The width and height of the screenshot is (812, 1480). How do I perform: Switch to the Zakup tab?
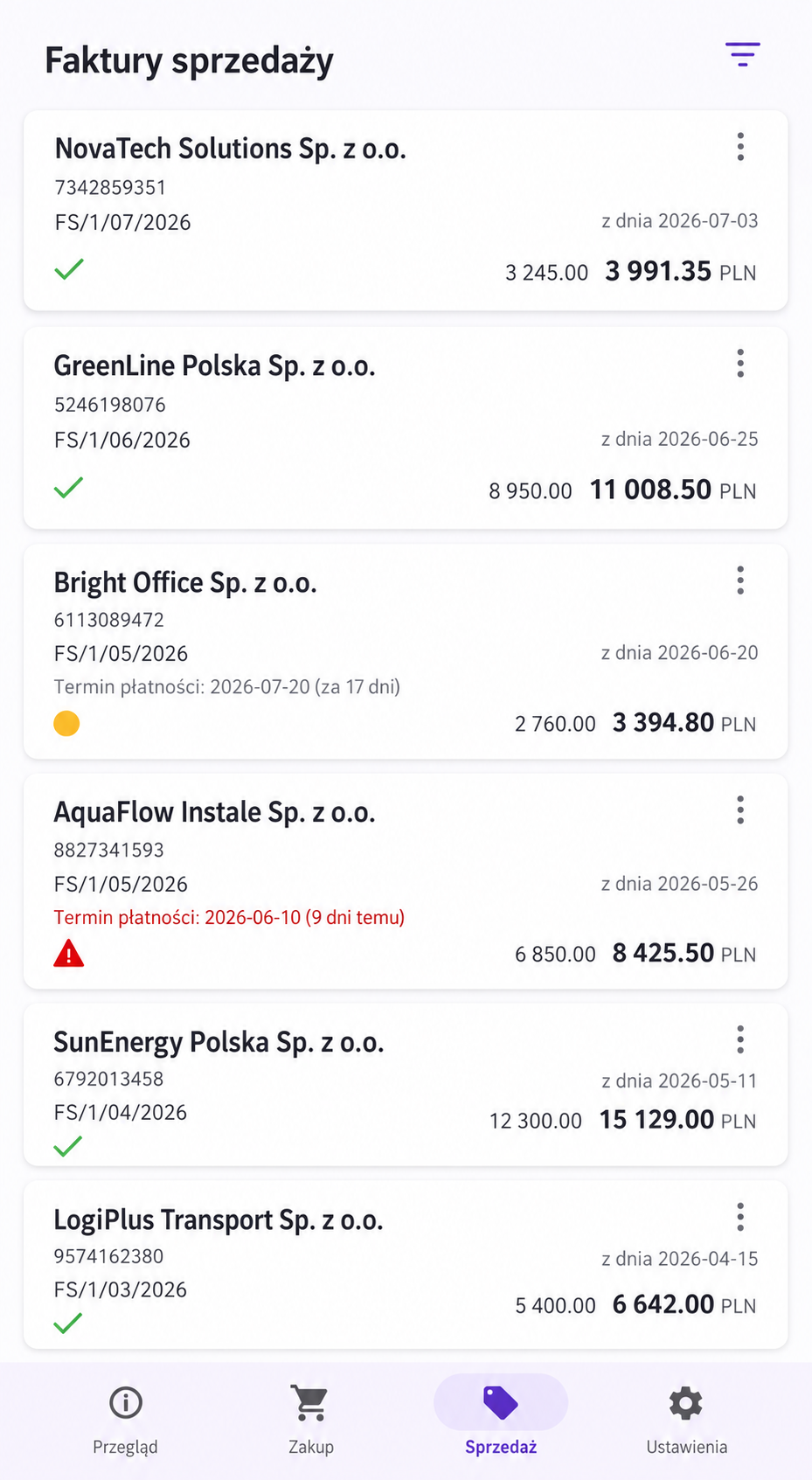311,1420
